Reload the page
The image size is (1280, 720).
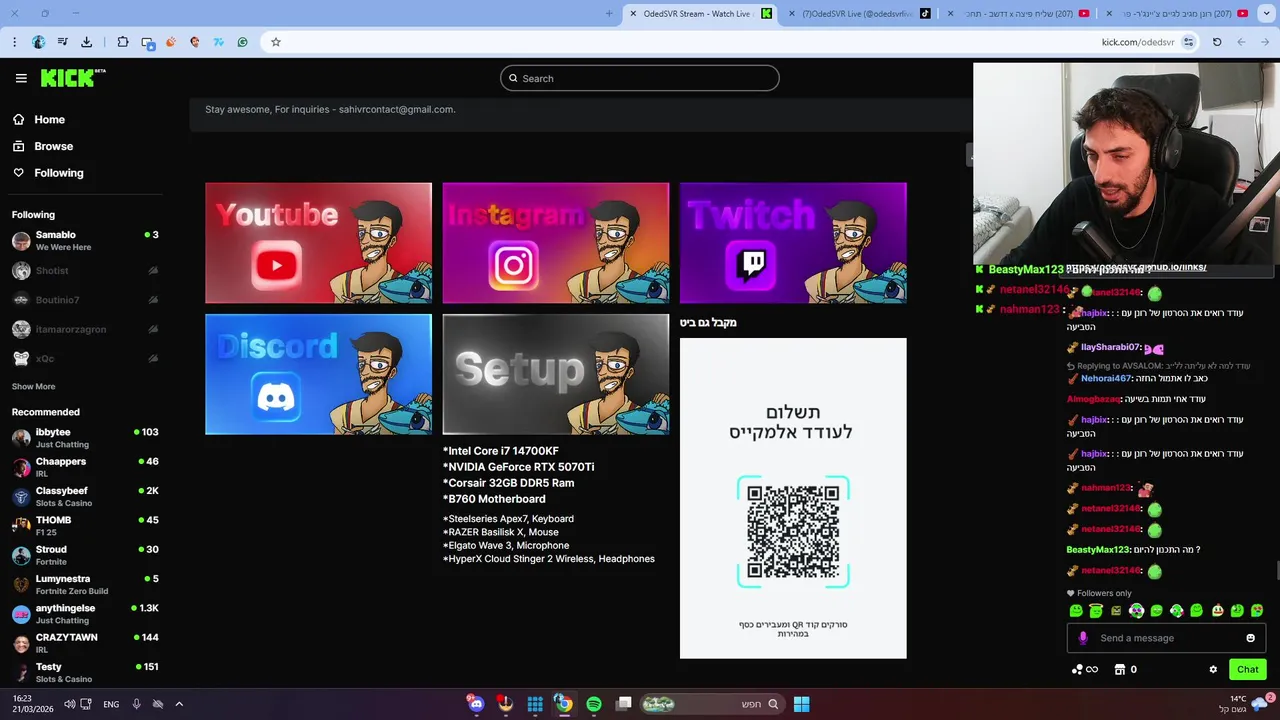click(1217, 42)
